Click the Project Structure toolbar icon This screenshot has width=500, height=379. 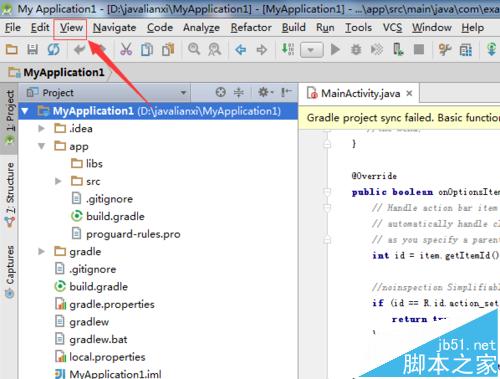[466, 50]
